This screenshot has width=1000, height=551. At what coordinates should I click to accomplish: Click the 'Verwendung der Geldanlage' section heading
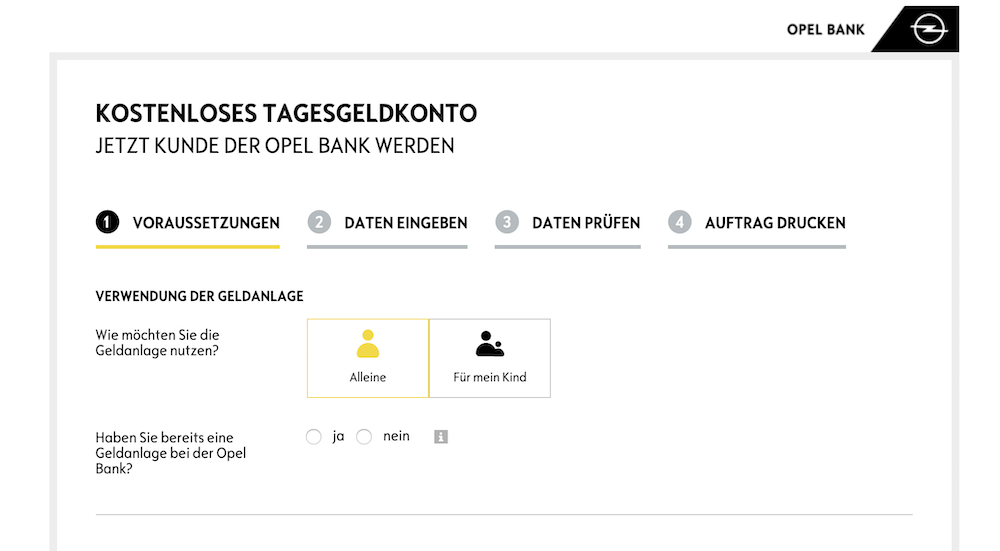coord(200,297)
